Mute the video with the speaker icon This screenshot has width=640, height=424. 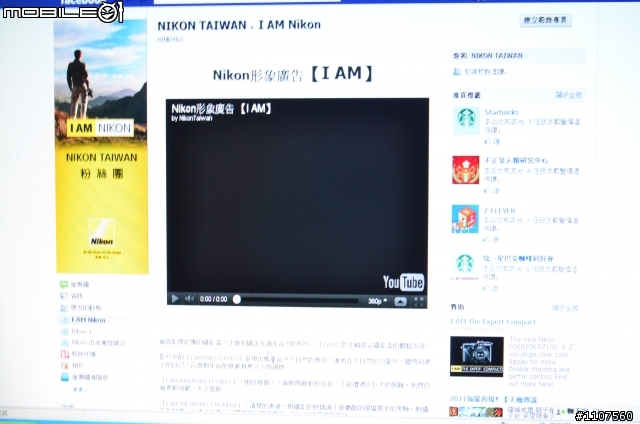click(x=189, y=299)
